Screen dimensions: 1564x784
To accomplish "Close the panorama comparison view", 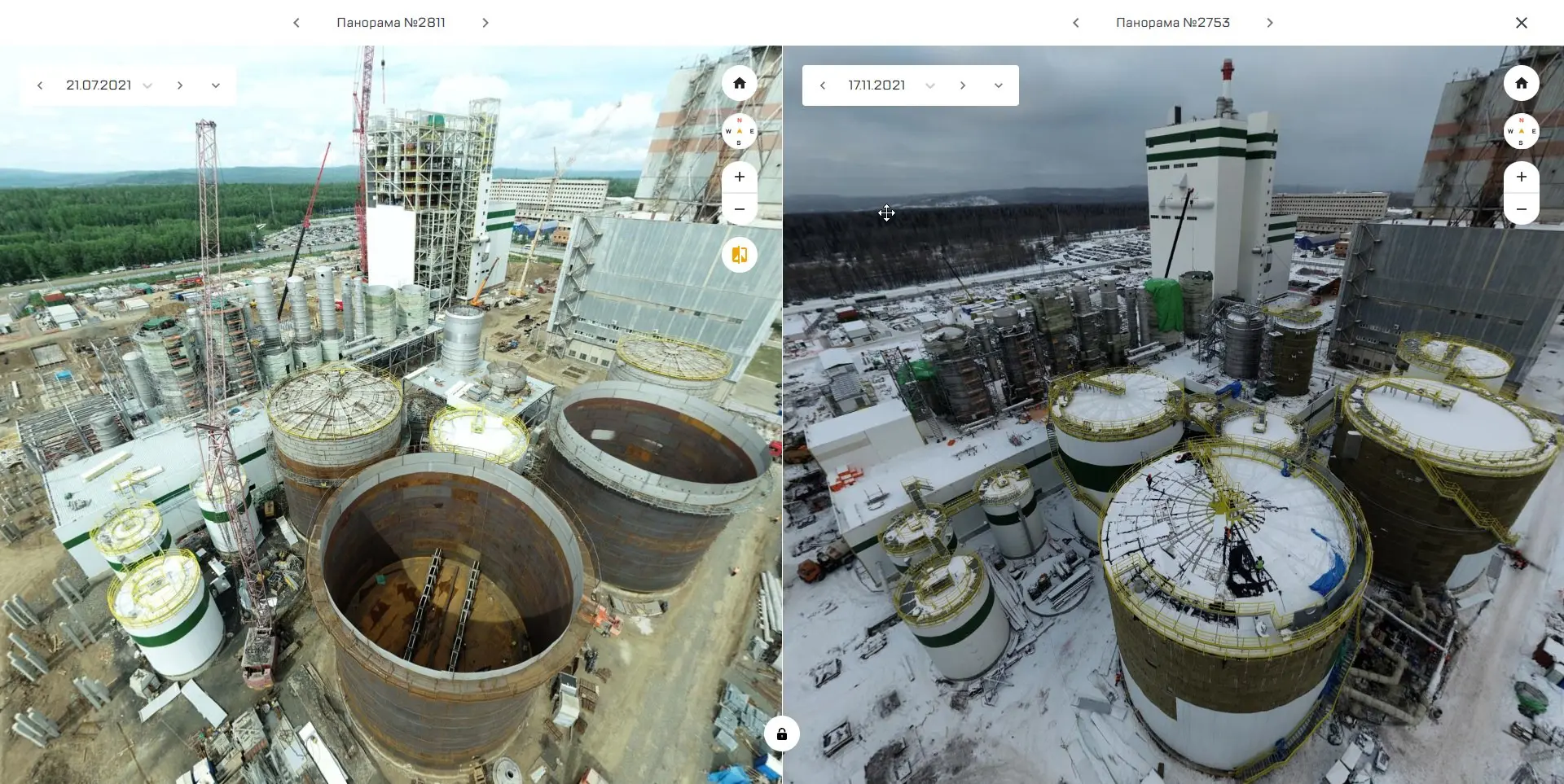I will click(x=1521, y=23).
